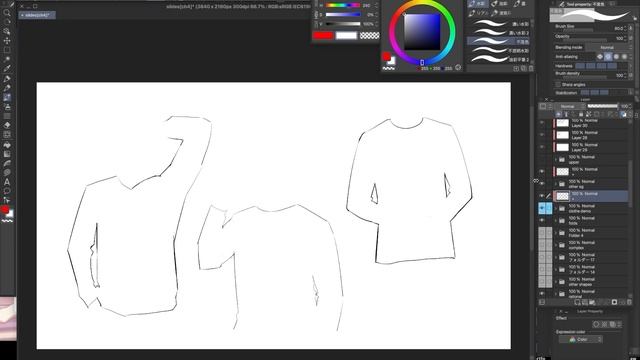
Task: Expand the 'complex' layer folder
Action: (x=556, y=245)
